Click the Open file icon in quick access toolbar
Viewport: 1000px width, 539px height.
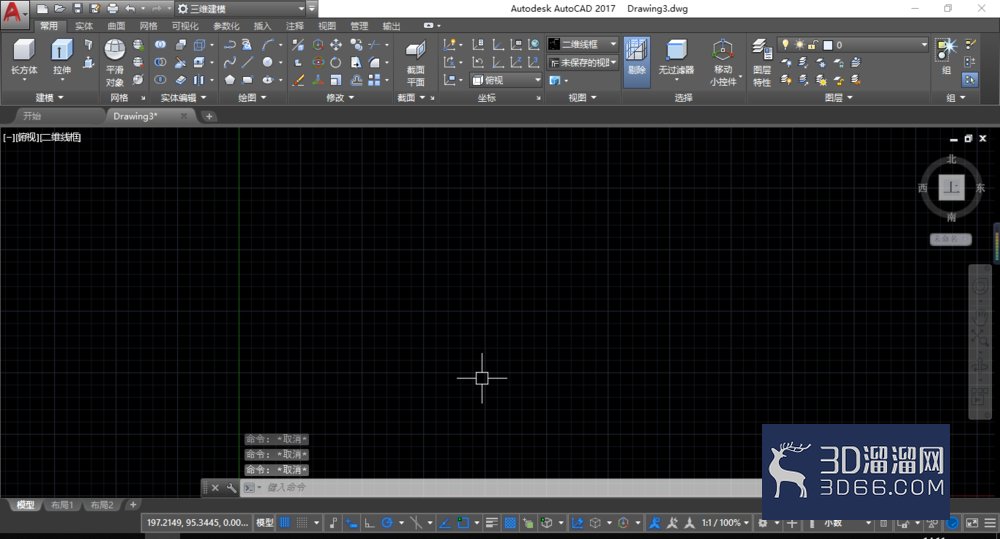(59, 9)
